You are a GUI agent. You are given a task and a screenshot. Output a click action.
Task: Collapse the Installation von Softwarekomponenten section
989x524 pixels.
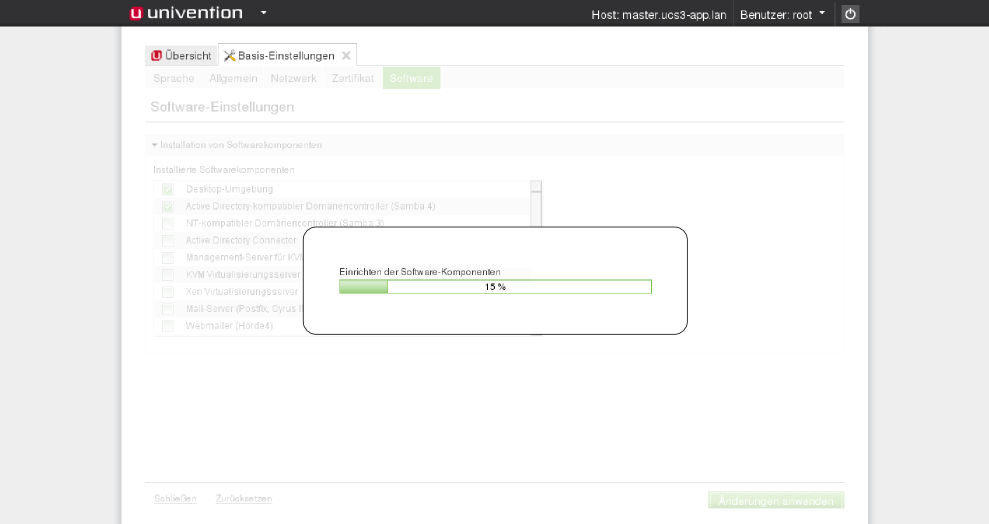click(155, 145)
